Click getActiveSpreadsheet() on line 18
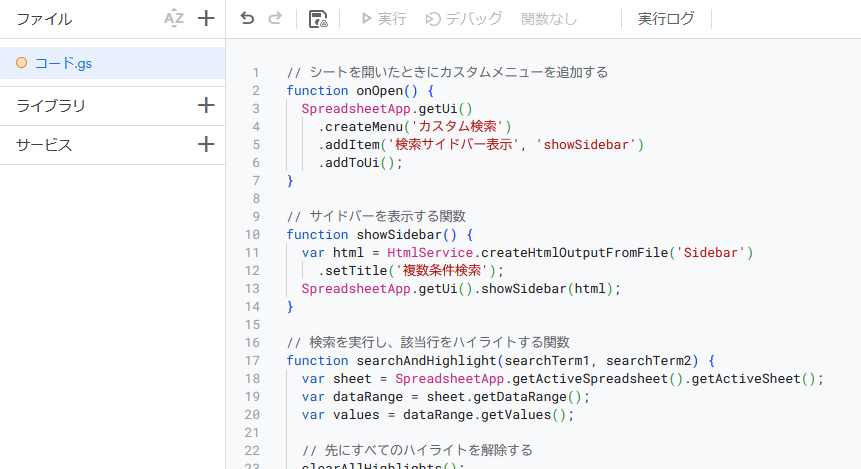 (x=597, y=379)
